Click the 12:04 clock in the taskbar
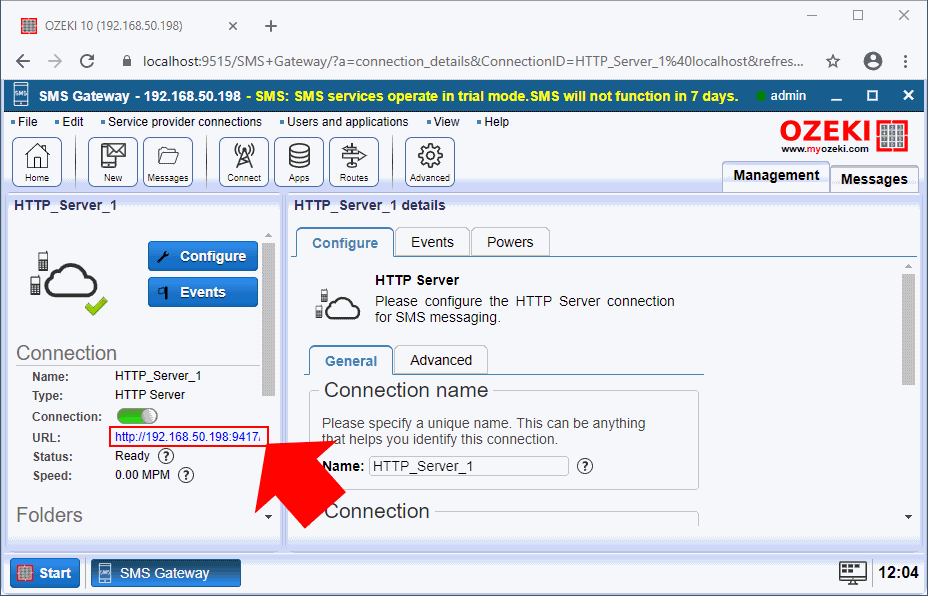The image size is (928, 596). 898,572
